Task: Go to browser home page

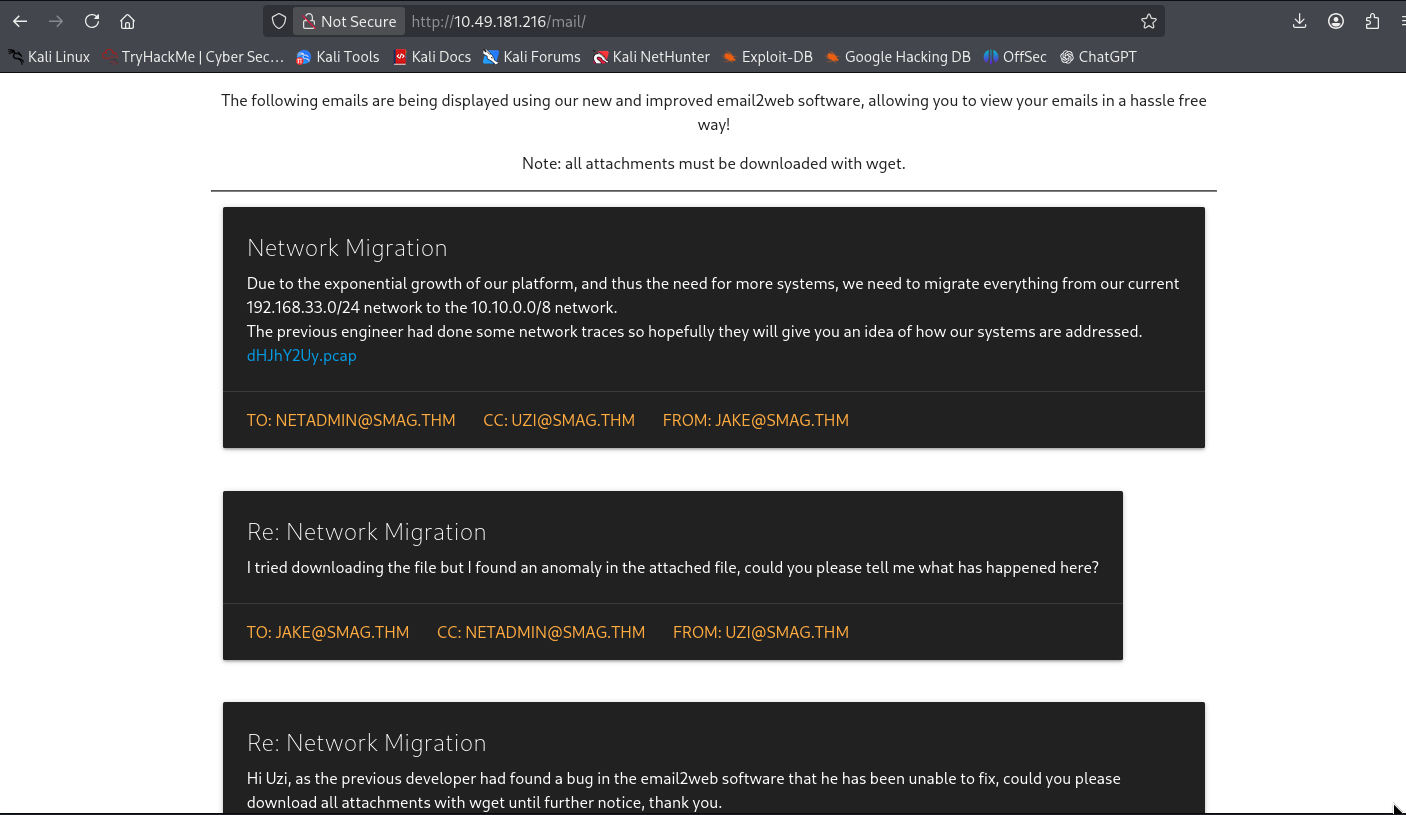Action: 127,21
